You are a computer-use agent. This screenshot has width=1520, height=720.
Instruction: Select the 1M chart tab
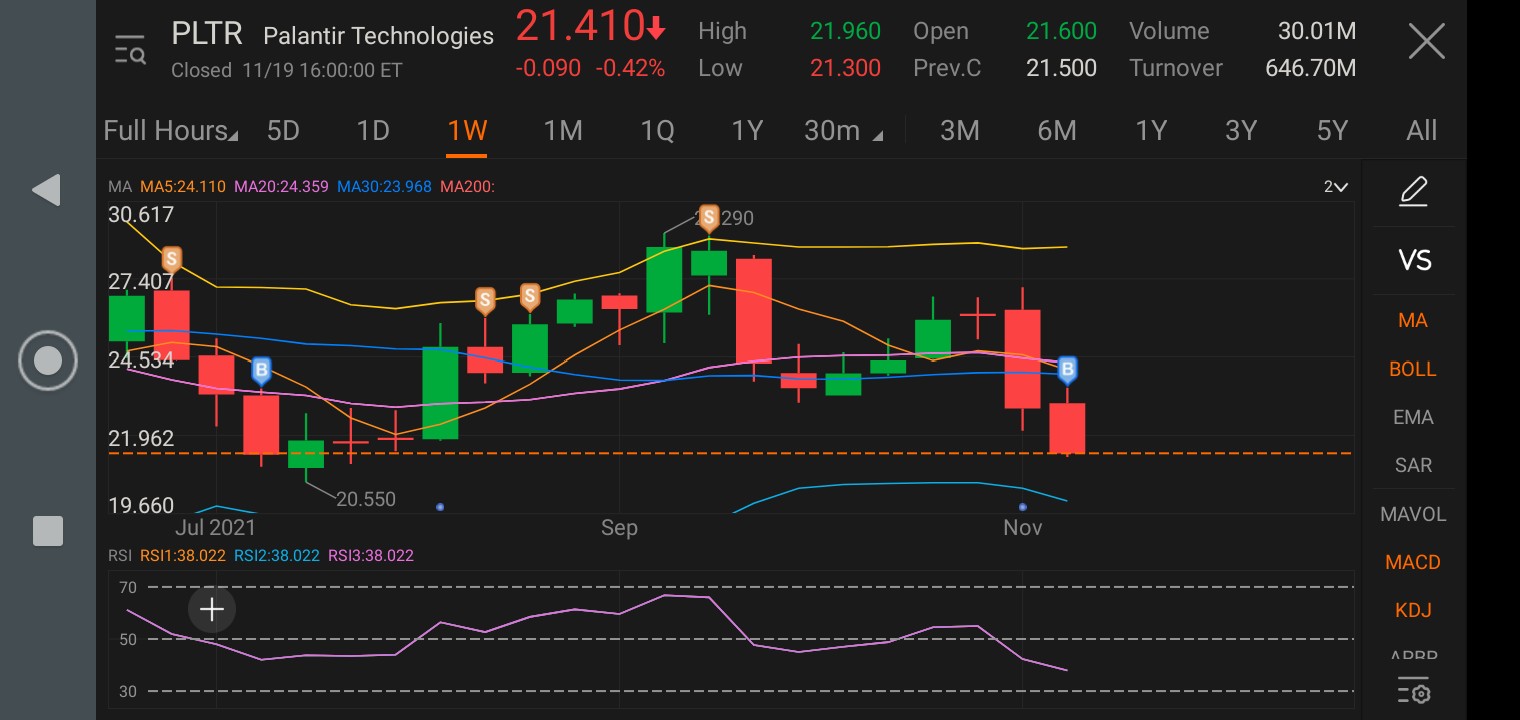click(x=563, y=131)
